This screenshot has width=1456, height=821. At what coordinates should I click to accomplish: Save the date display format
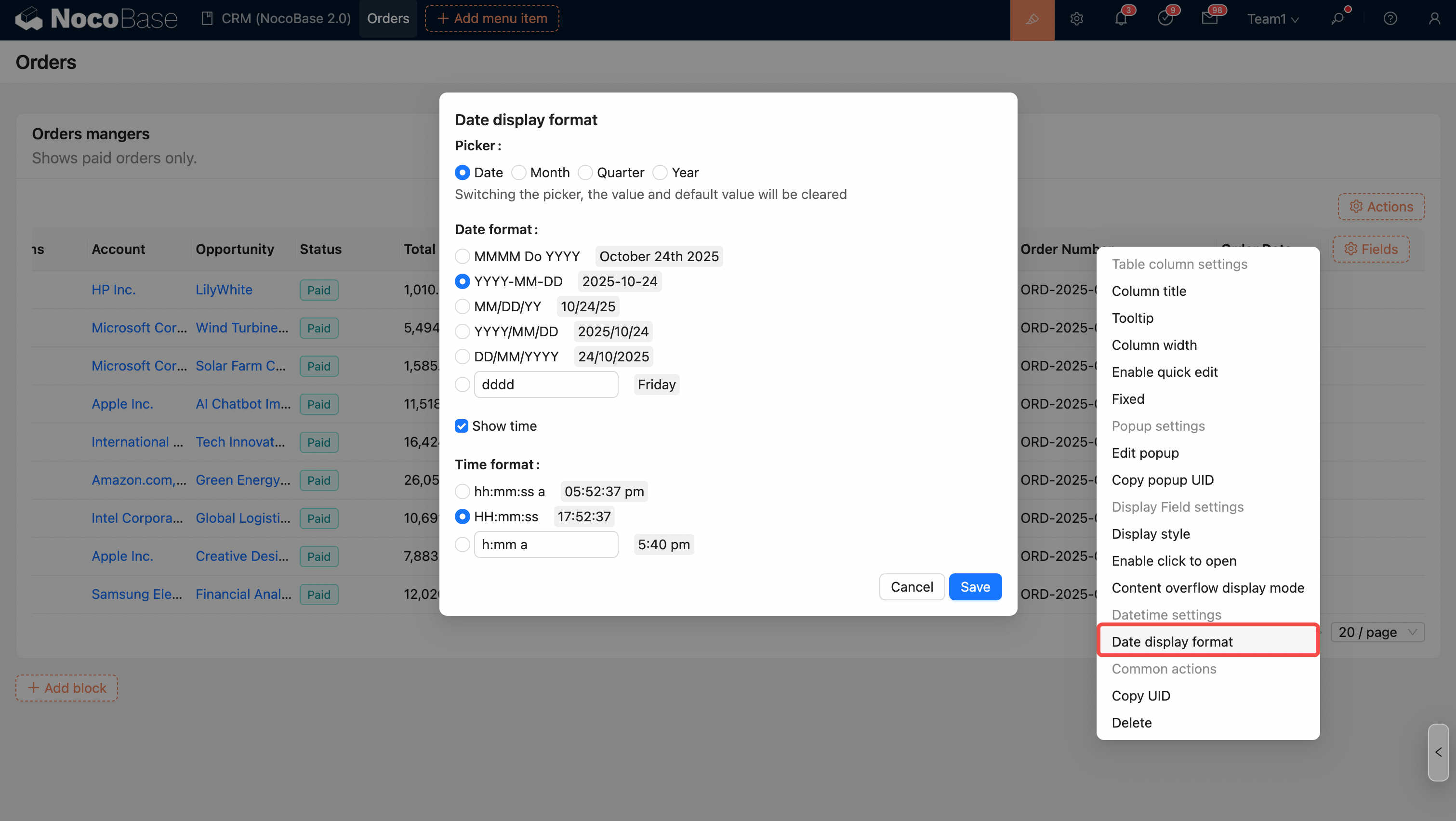coord(975,586)
